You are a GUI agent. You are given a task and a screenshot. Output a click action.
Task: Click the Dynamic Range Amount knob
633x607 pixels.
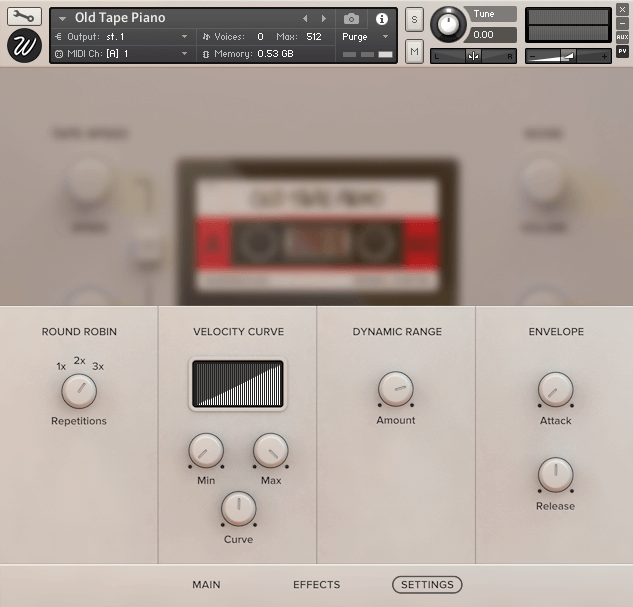396,389
